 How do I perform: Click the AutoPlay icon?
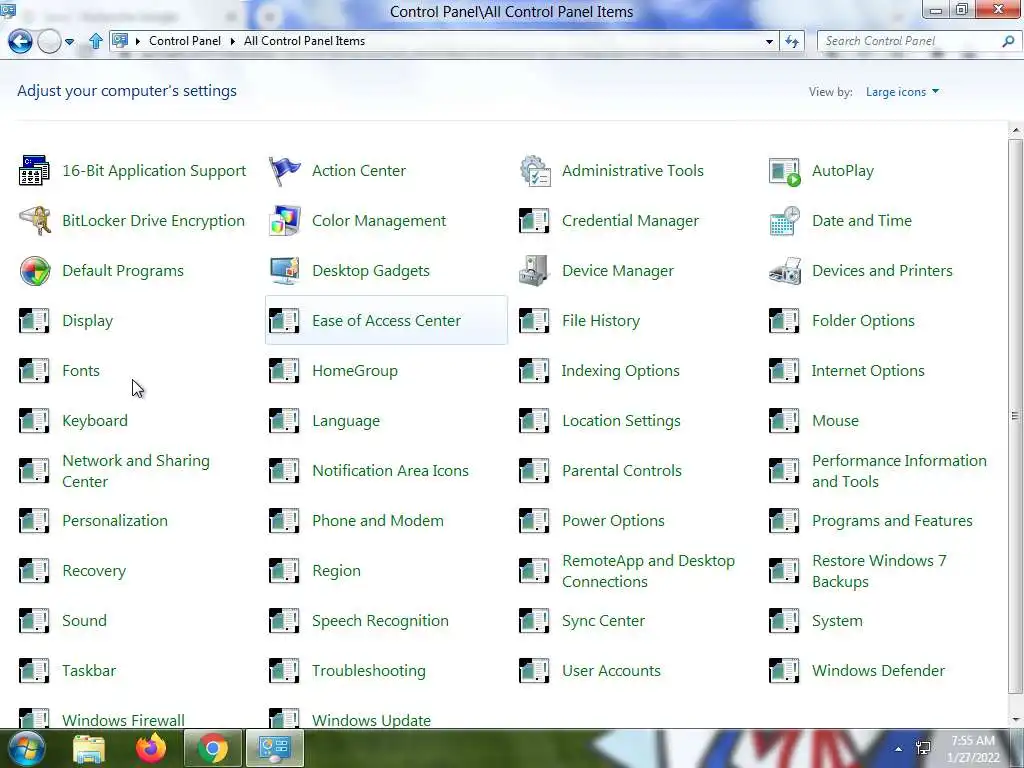tap(784, 171)
